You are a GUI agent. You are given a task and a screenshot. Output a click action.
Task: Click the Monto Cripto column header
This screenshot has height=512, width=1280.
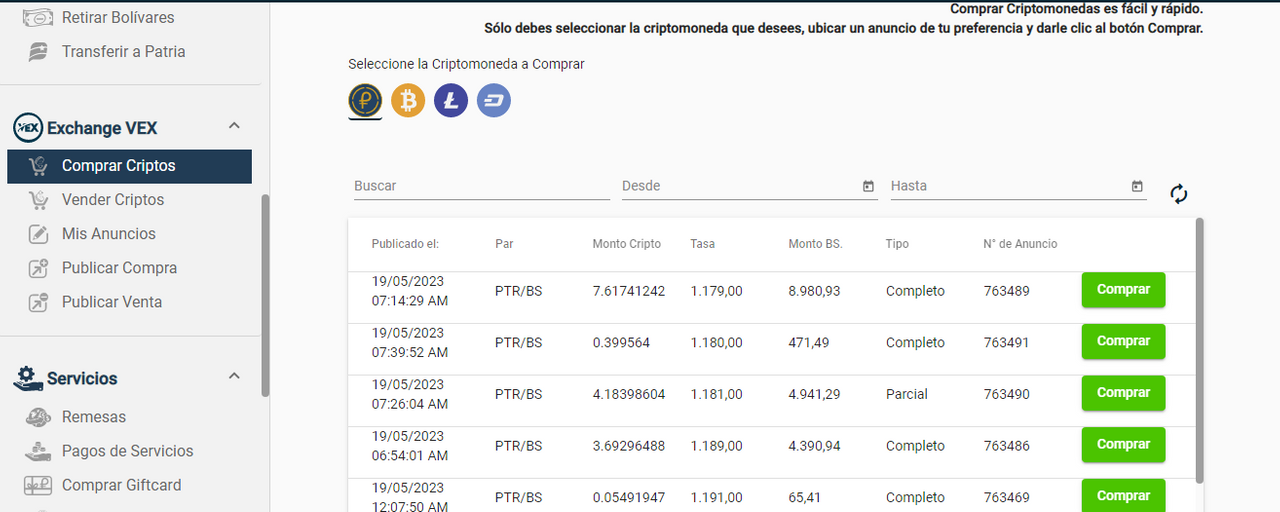tap(626, 244)
